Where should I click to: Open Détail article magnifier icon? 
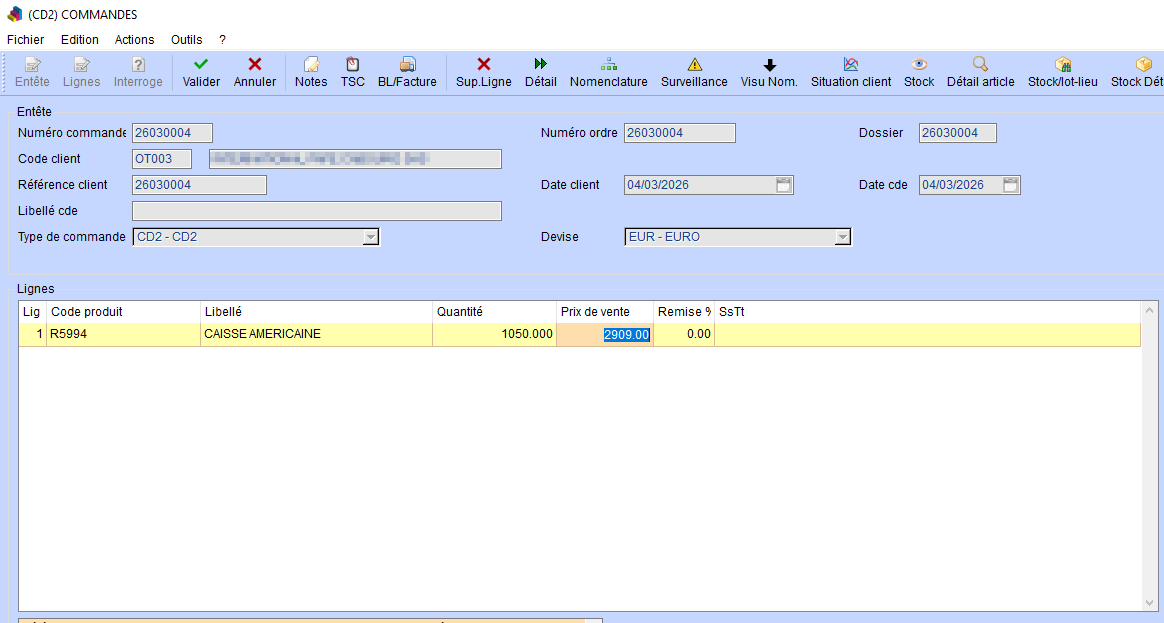(x=980, y=64)
